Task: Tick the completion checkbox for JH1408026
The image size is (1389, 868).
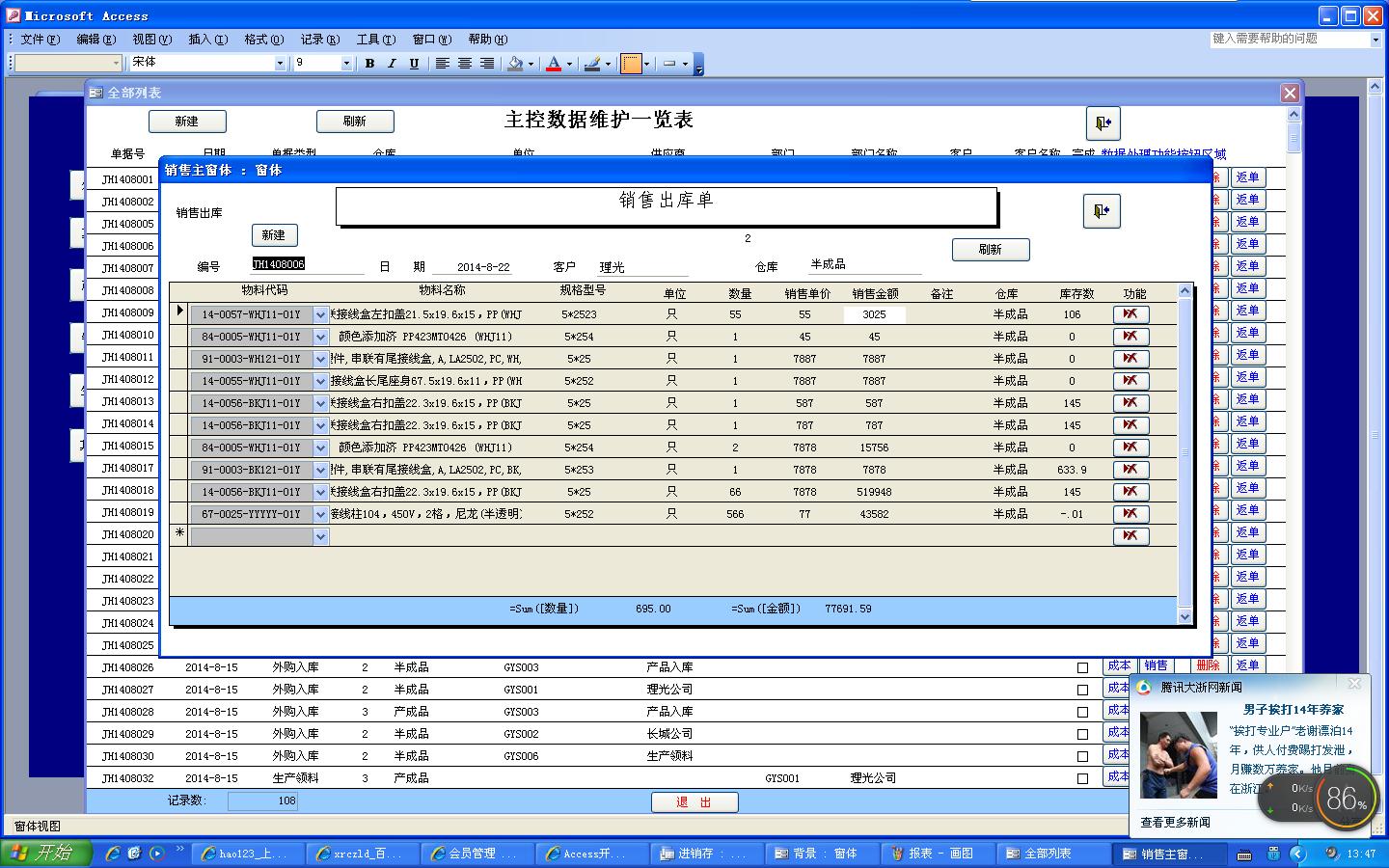Action: pyautogui.click(x=1082, y=667)
